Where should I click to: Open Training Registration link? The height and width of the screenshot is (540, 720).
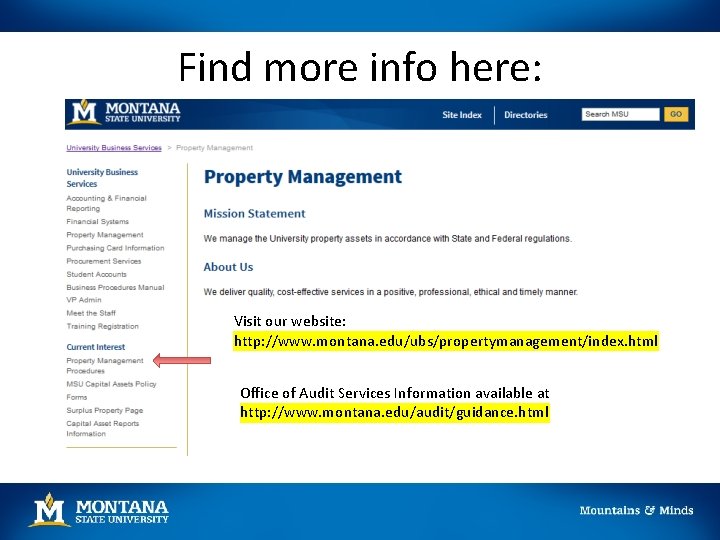[102, 326]
